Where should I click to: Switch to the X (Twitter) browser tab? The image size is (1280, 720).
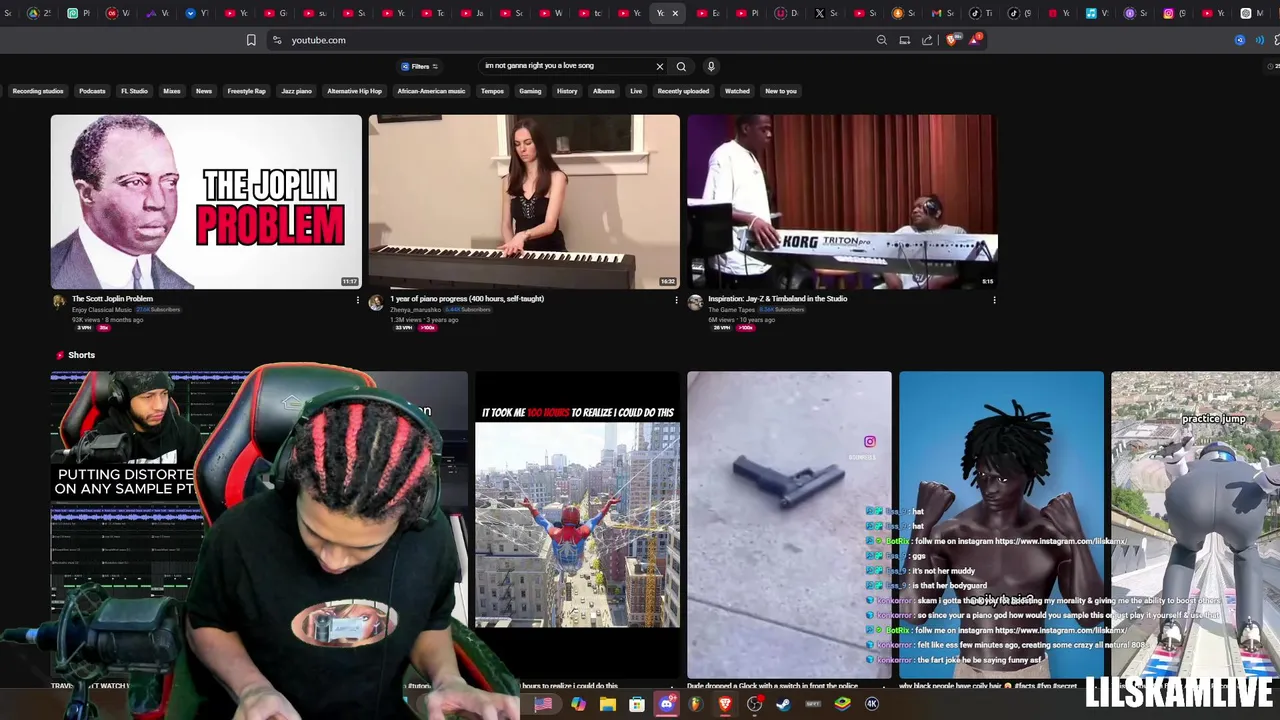(825, 13)
